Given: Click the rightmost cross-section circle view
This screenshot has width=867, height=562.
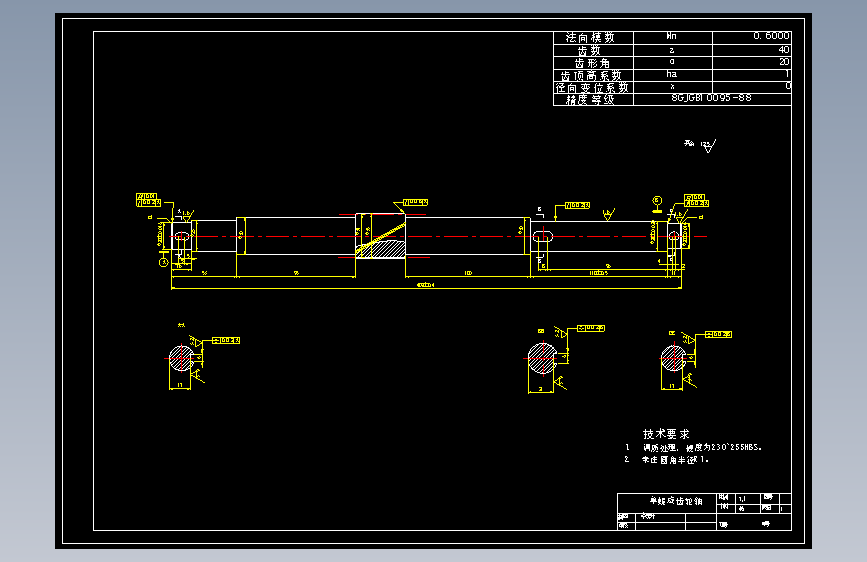Looking at the screenshot, I should tap(673, 358).
